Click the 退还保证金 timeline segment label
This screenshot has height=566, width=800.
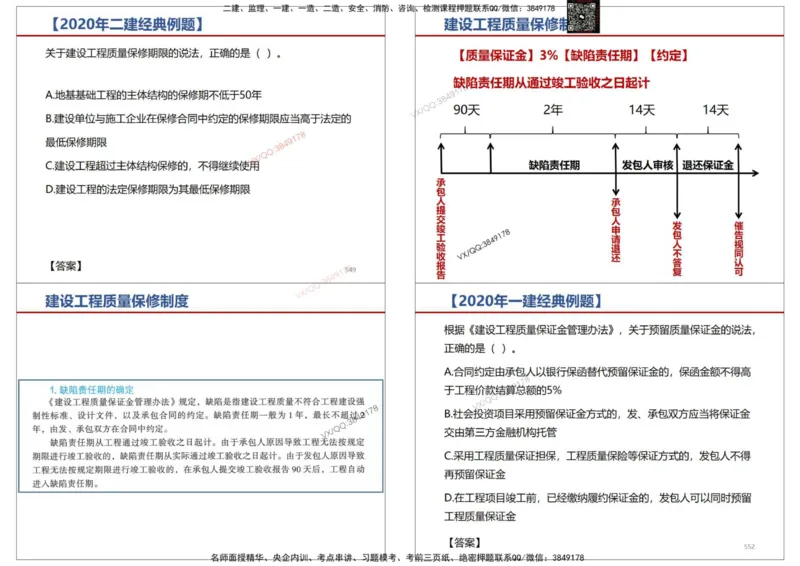pos(708,165)
